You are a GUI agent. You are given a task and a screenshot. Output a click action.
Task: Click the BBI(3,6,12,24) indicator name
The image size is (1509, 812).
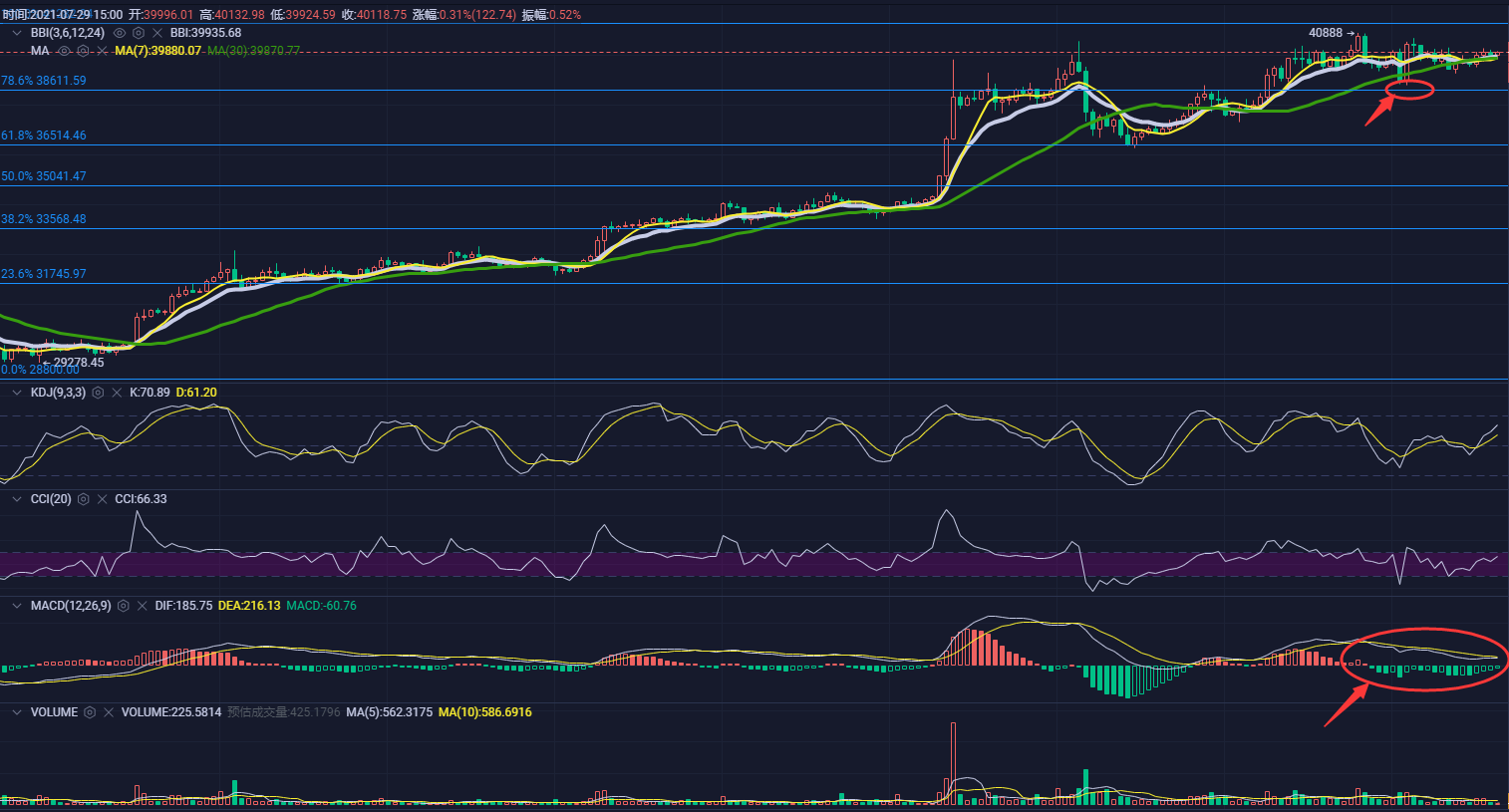[68, 33]
